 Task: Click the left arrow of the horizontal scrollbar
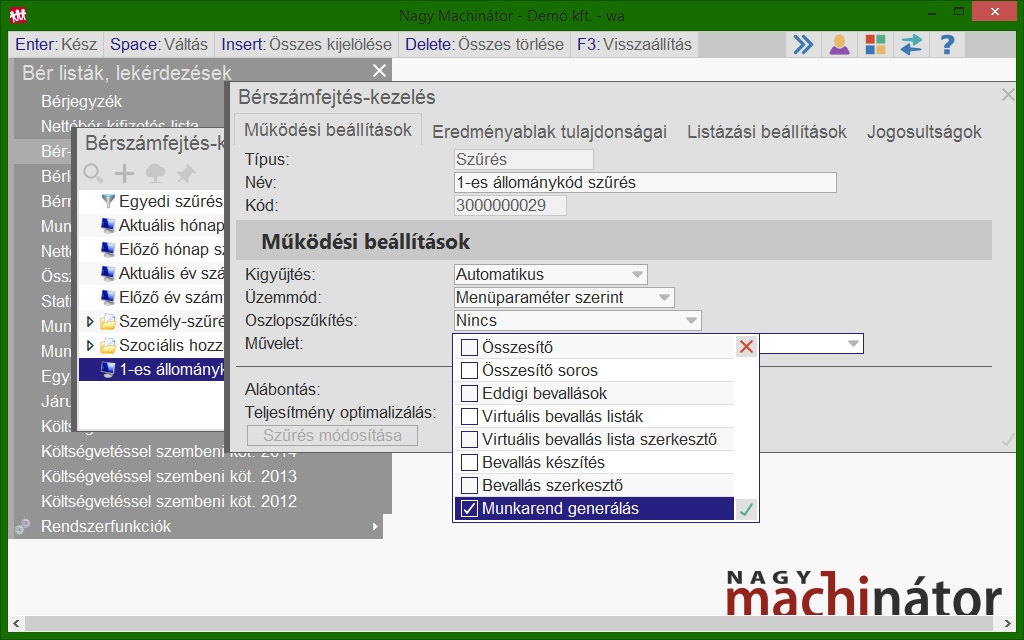tap(16, 623)
